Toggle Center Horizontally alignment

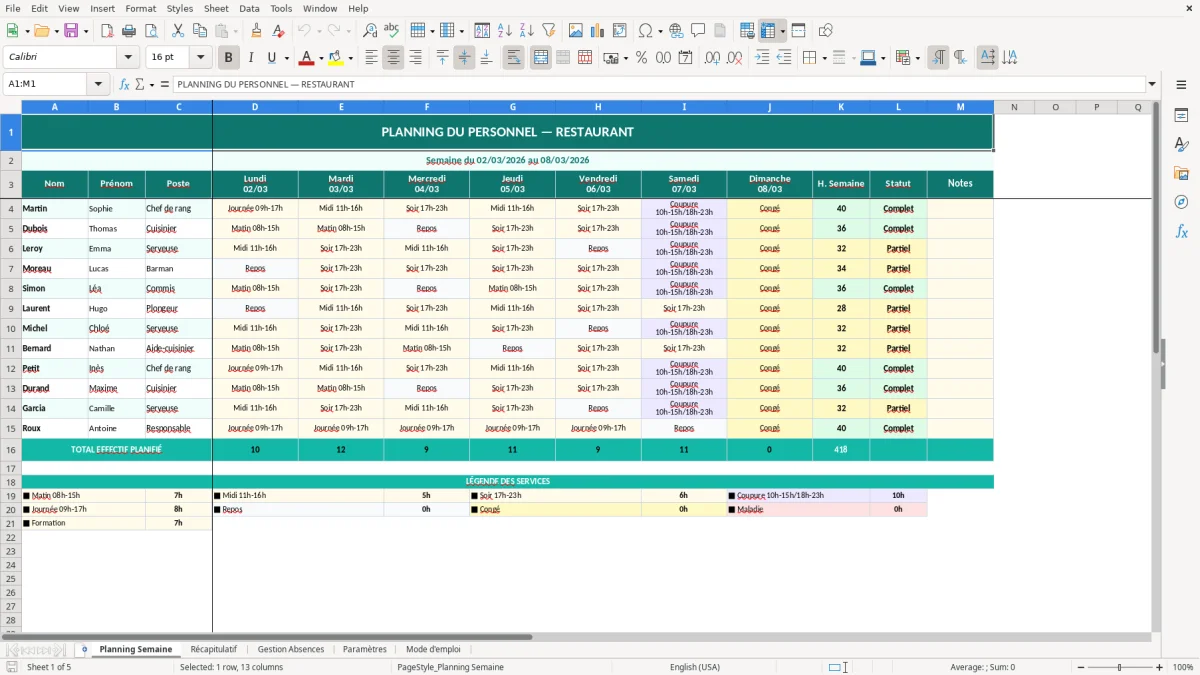[393, 58]
